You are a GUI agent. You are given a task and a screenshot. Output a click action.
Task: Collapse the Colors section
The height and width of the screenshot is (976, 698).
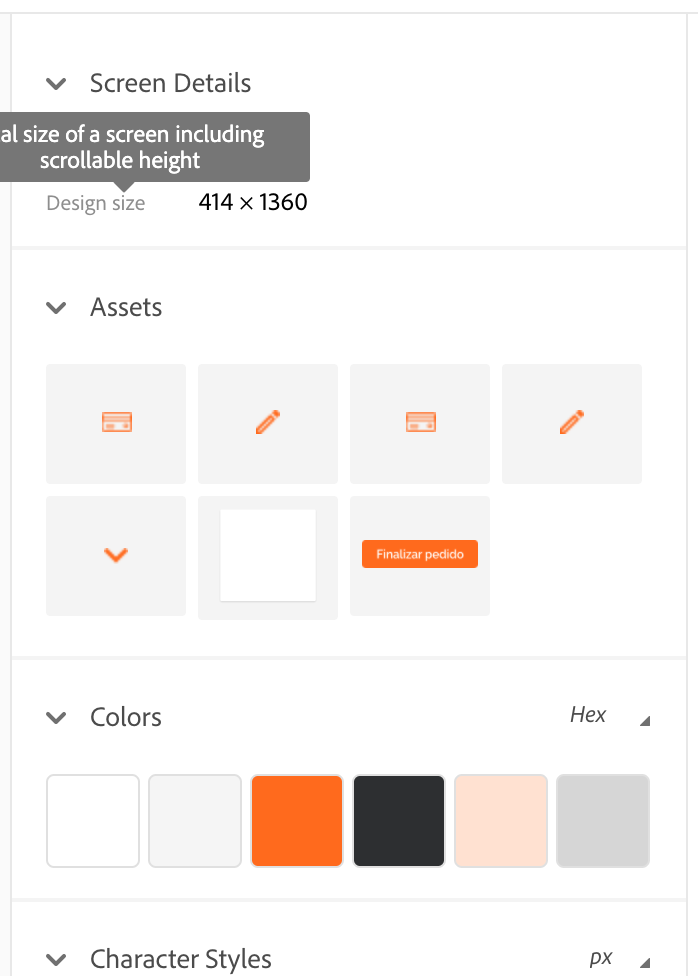pos(57,718)
